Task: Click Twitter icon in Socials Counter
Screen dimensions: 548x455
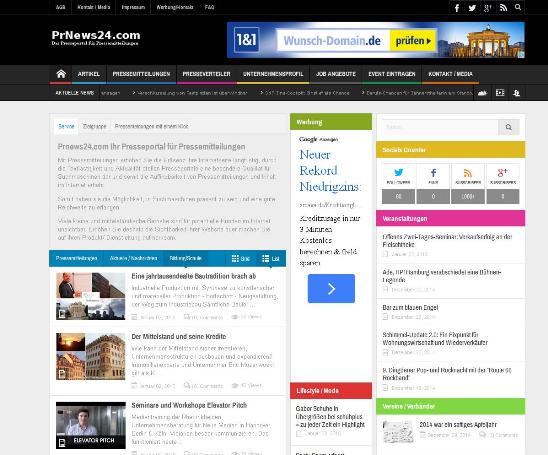Action: [x=398, y=173]
